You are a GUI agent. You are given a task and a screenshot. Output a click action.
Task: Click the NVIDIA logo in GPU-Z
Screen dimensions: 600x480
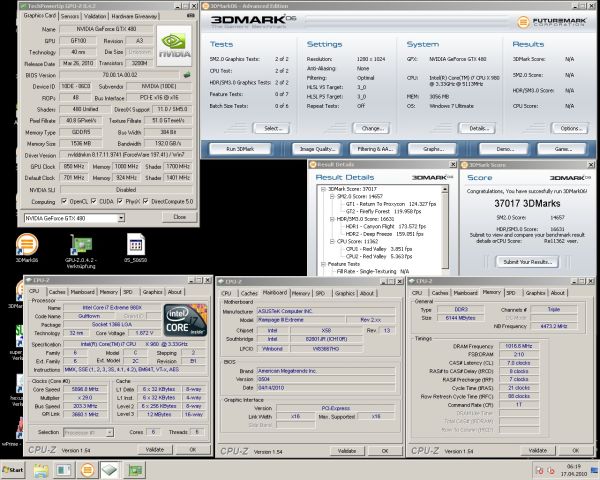[x=174, y=46]
